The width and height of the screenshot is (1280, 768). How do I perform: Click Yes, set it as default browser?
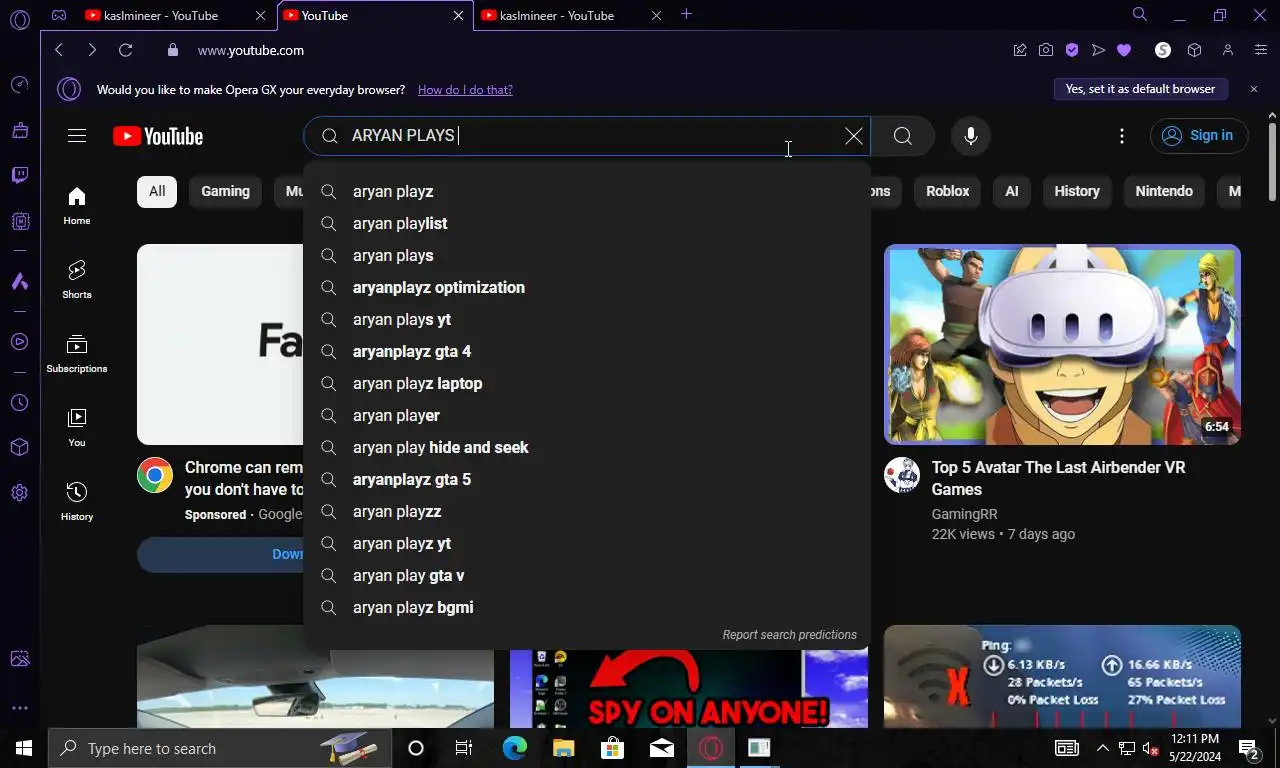coord(1140,89)
